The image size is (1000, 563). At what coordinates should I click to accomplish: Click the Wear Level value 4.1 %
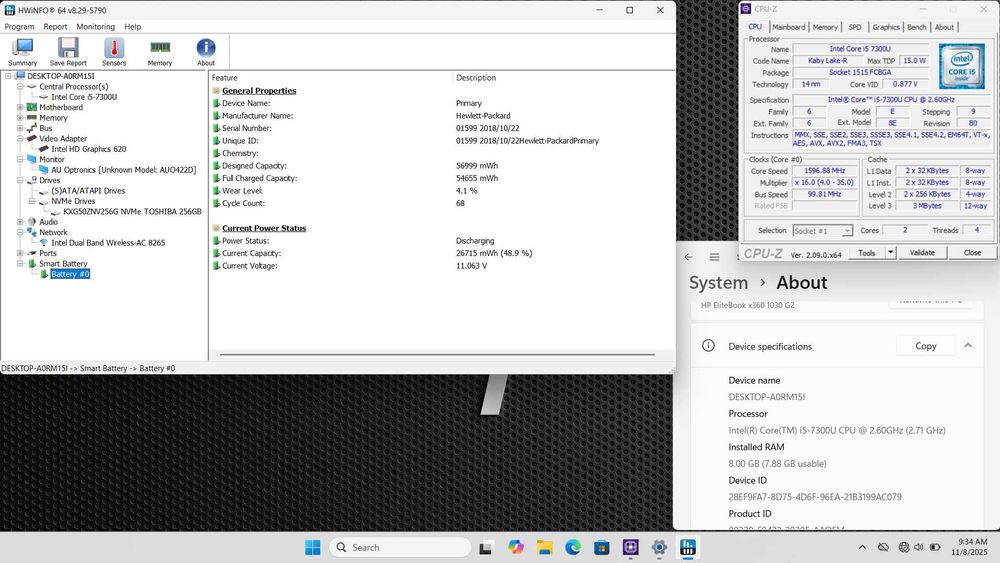(466, 191)
